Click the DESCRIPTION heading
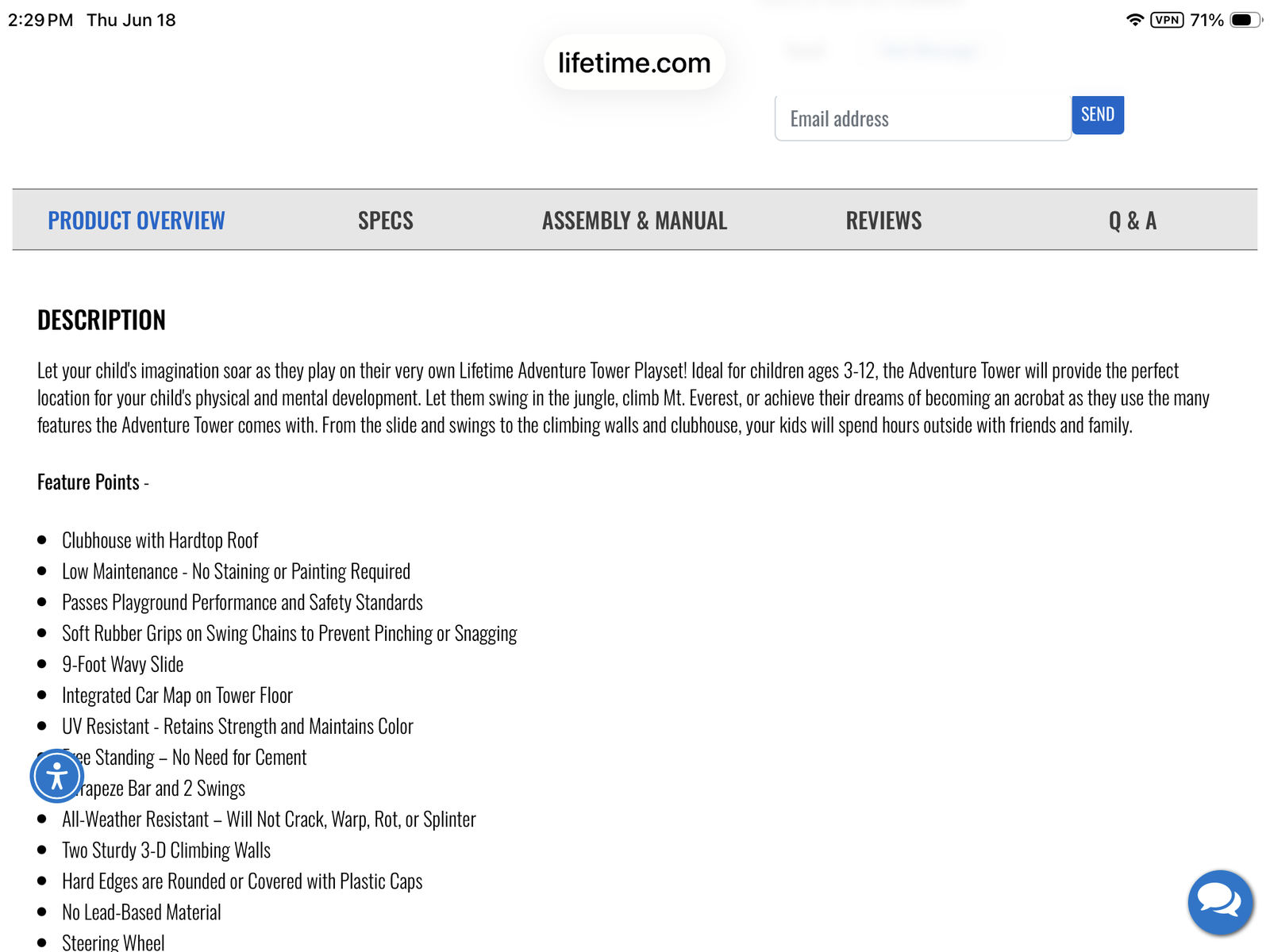This screenshot has width=1270, height=952. pos(102,320)
